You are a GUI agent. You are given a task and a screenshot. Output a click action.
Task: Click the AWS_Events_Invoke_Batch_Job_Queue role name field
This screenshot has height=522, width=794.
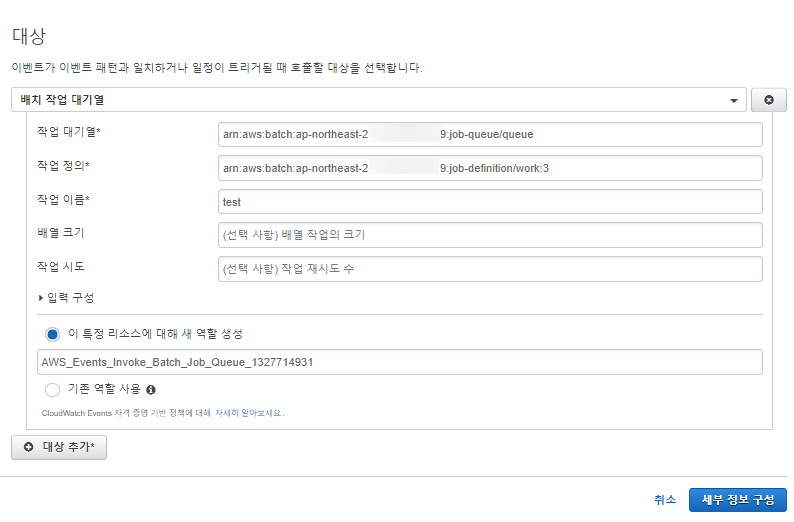(400, 362)
